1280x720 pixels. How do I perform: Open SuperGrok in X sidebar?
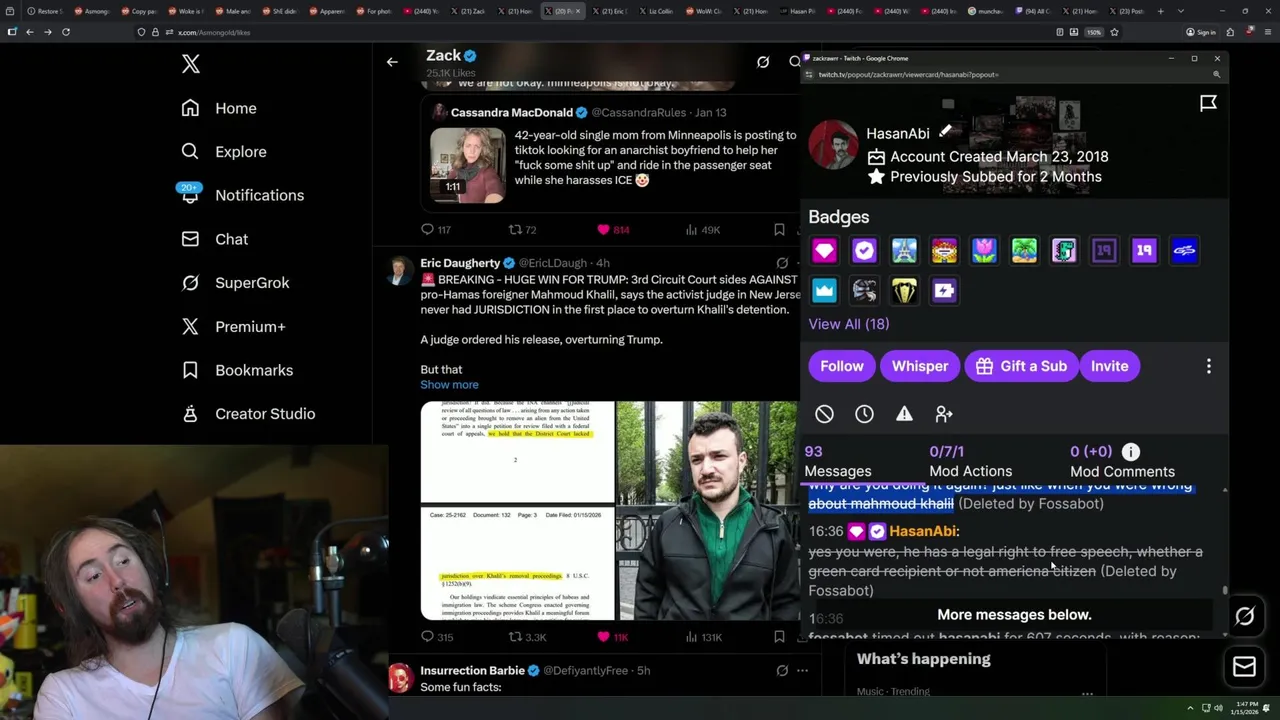[235, 283]
